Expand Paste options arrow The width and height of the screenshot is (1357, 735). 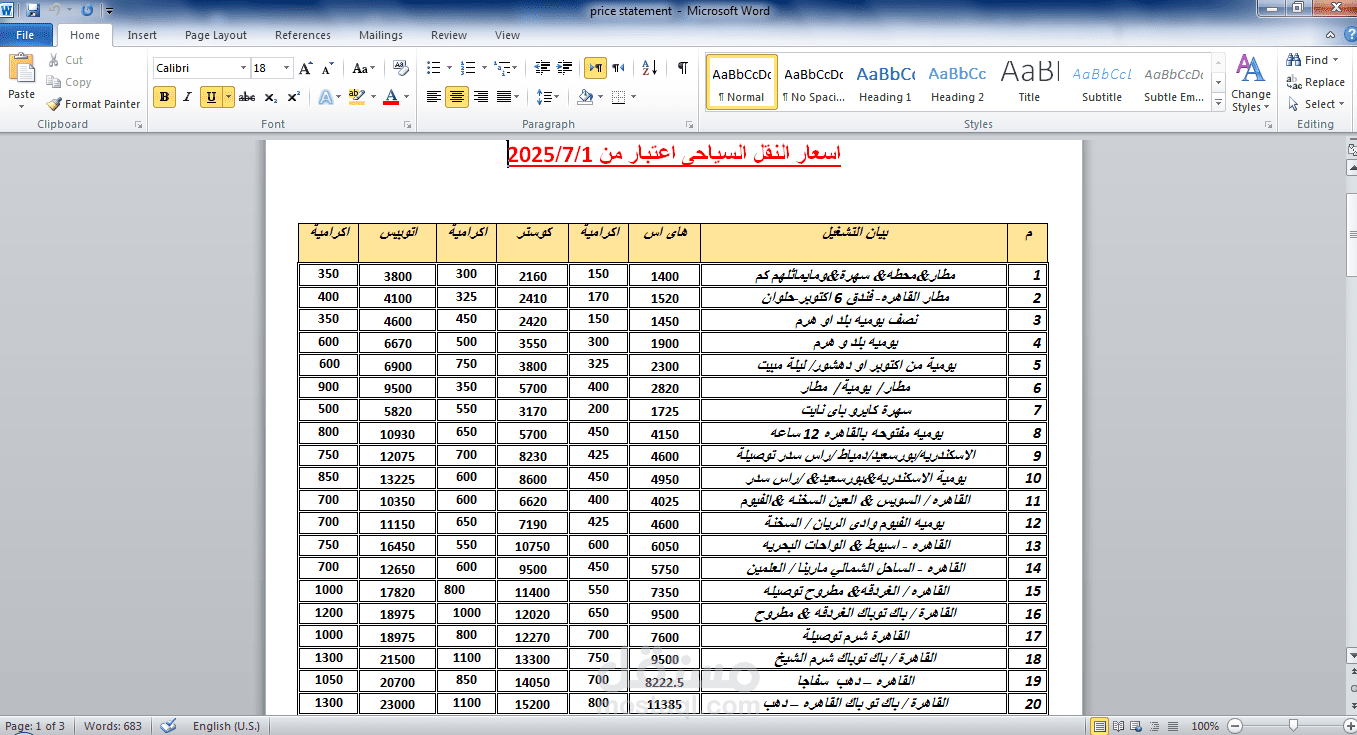(x=21, y=106)
